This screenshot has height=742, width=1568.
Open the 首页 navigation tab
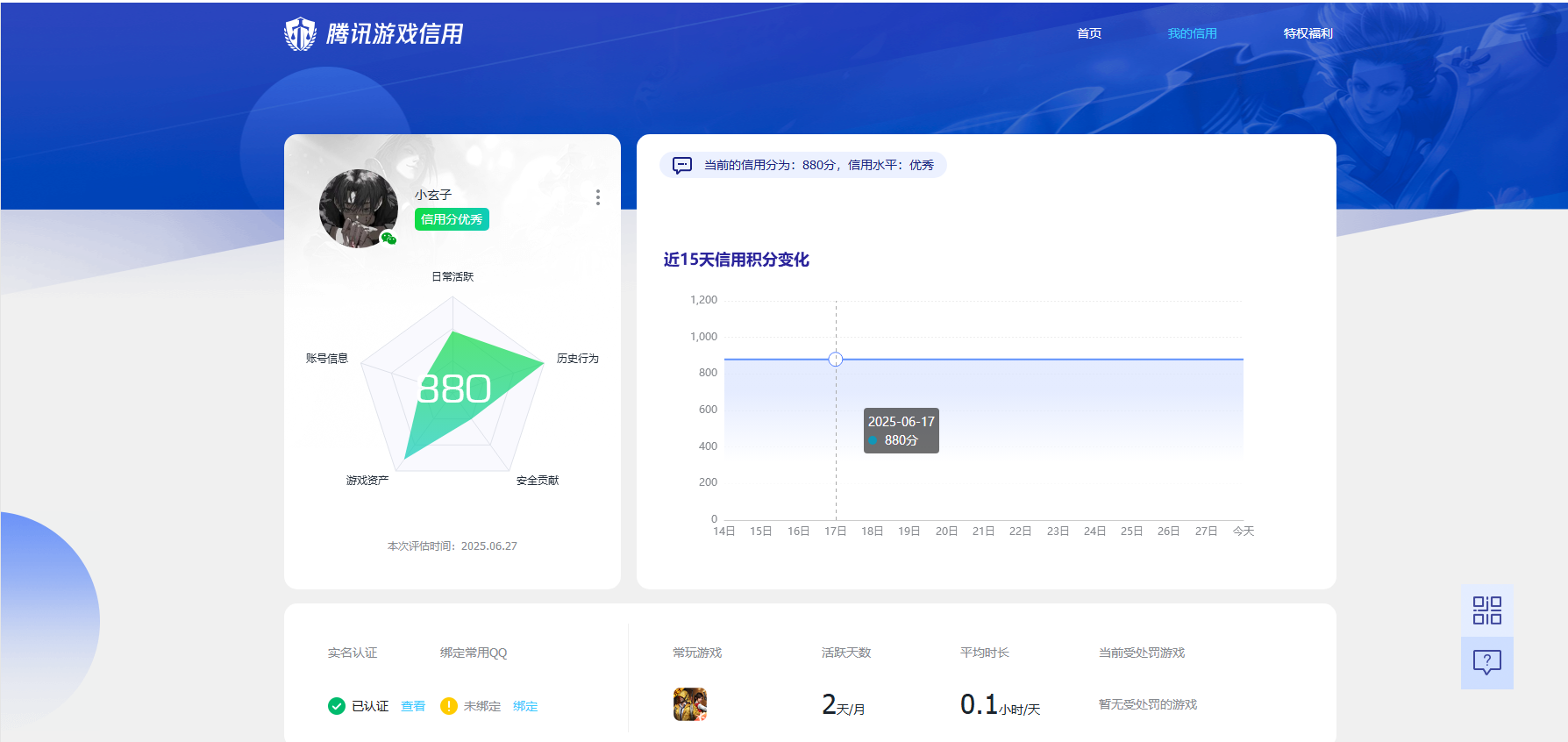click(1089, 33)
